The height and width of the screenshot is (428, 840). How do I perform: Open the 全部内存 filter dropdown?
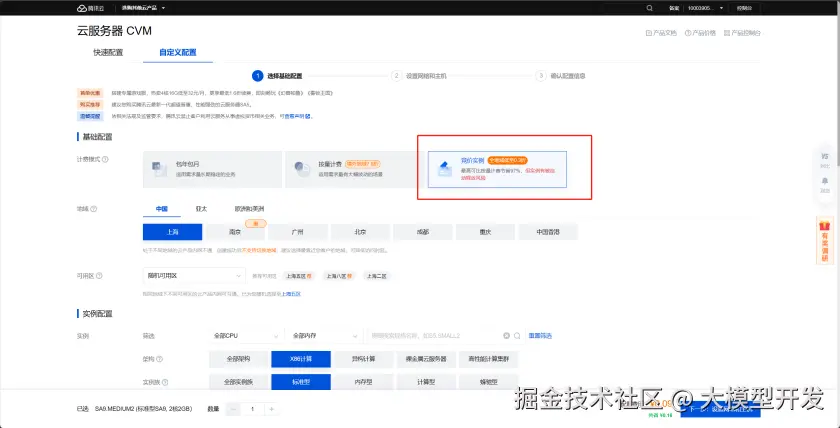pyautogui.click(x=323, y=336)
